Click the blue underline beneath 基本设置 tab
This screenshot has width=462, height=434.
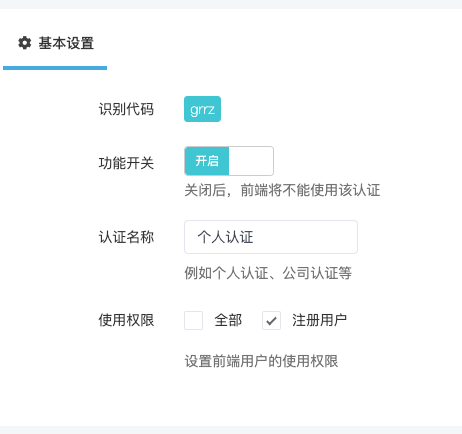(x=55, y=68)
